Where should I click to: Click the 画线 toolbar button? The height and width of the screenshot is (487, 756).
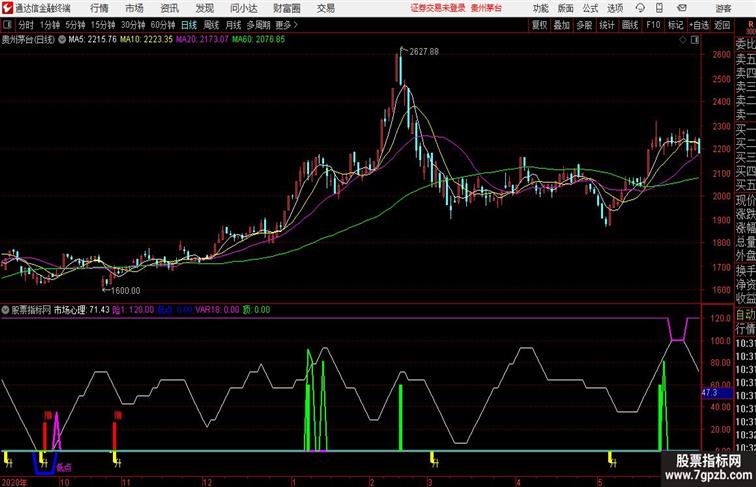pos(630,25)
